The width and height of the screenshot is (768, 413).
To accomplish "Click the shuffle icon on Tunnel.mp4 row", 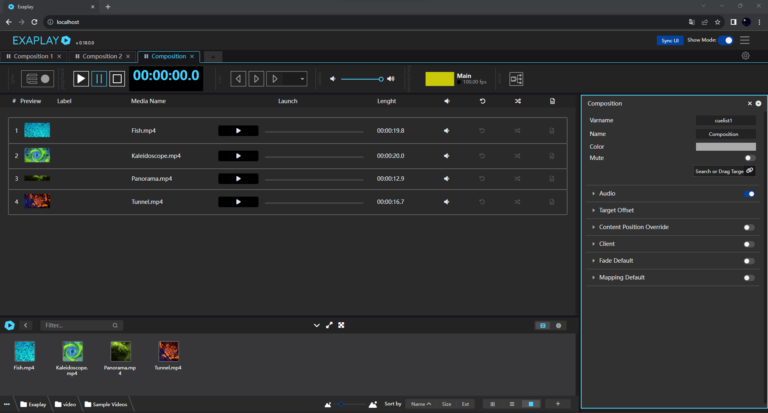I will [x=517, y=202].
